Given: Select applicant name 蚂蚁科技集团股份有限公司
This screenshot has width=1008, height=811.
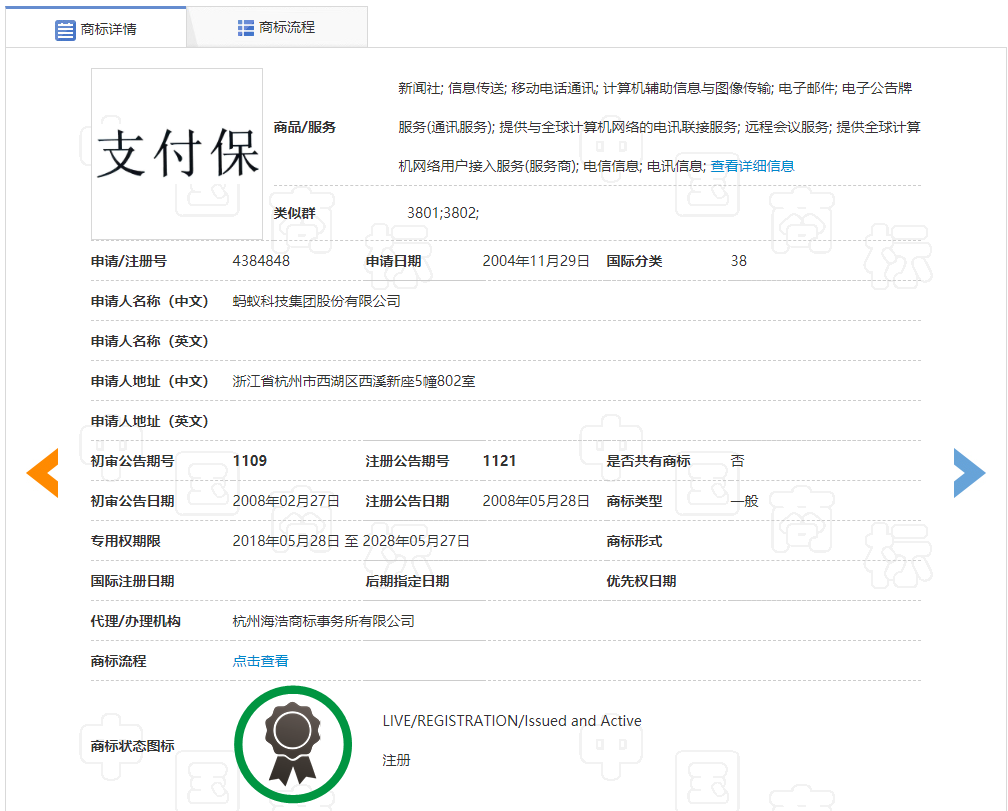Looking at the screenshot, I should click(316, 301).
